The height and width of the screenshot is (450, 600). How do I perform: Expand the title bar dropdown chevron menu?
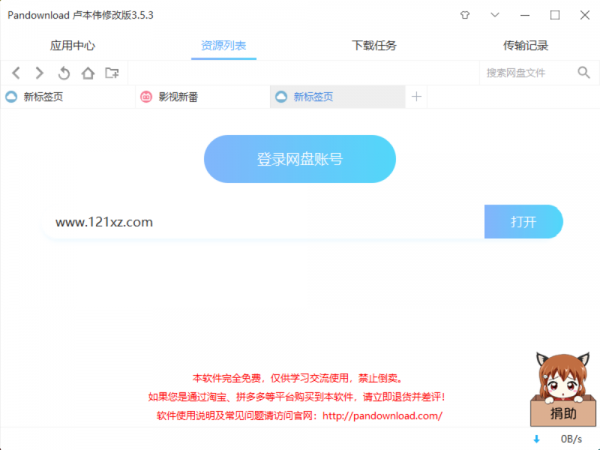click(x=495, y=15)
